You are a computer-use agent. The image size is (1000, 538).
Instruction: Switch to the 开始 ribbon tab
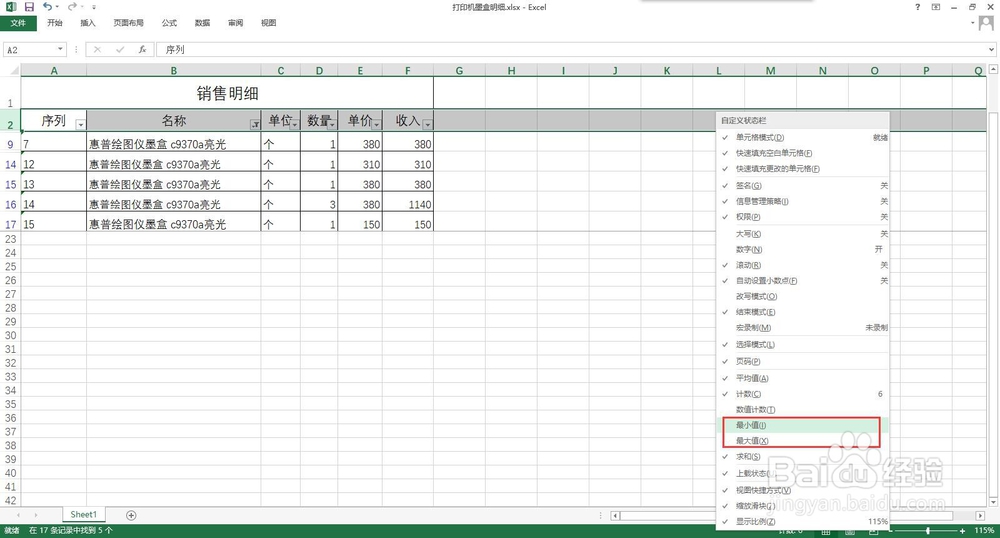point(55,23)
